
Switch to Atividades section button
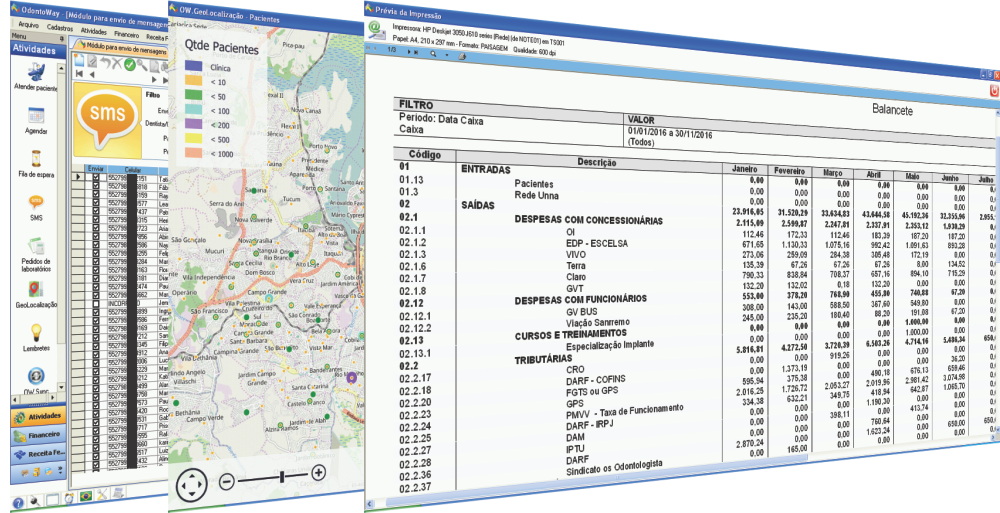point(38,416)
